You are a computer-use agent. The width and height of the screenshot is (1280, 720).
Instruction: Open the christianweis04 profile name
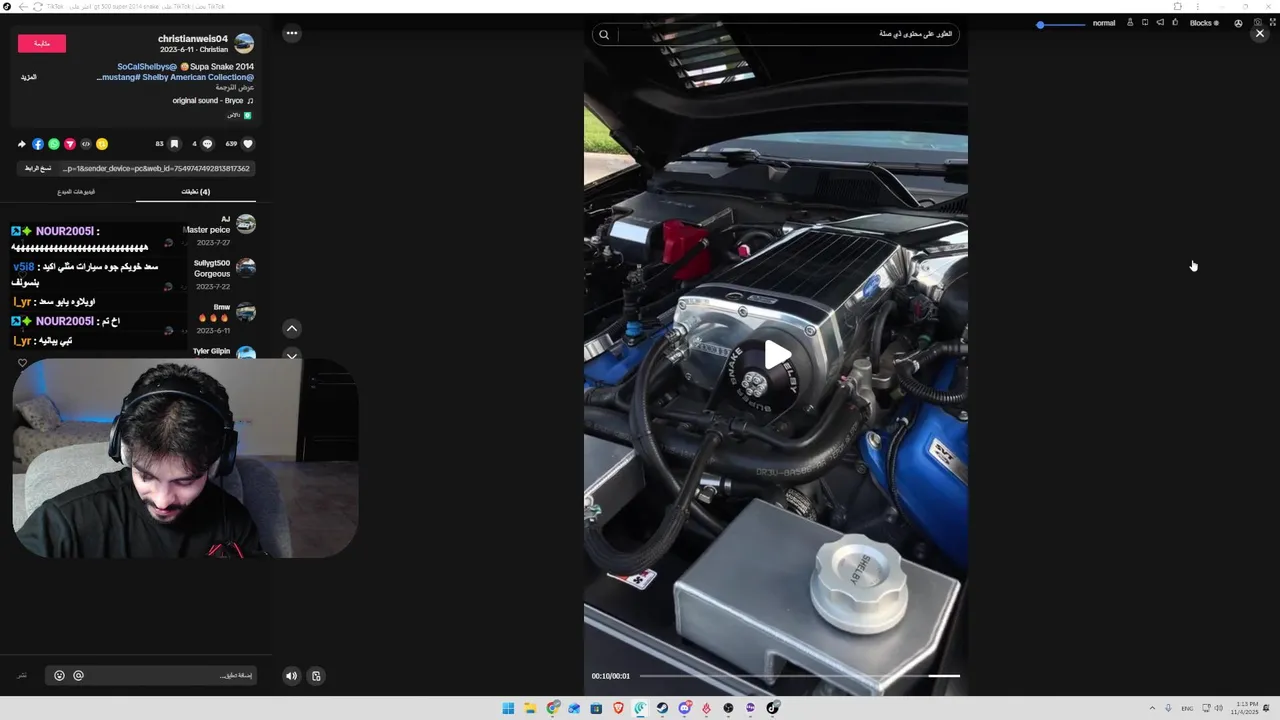point(193,39)
